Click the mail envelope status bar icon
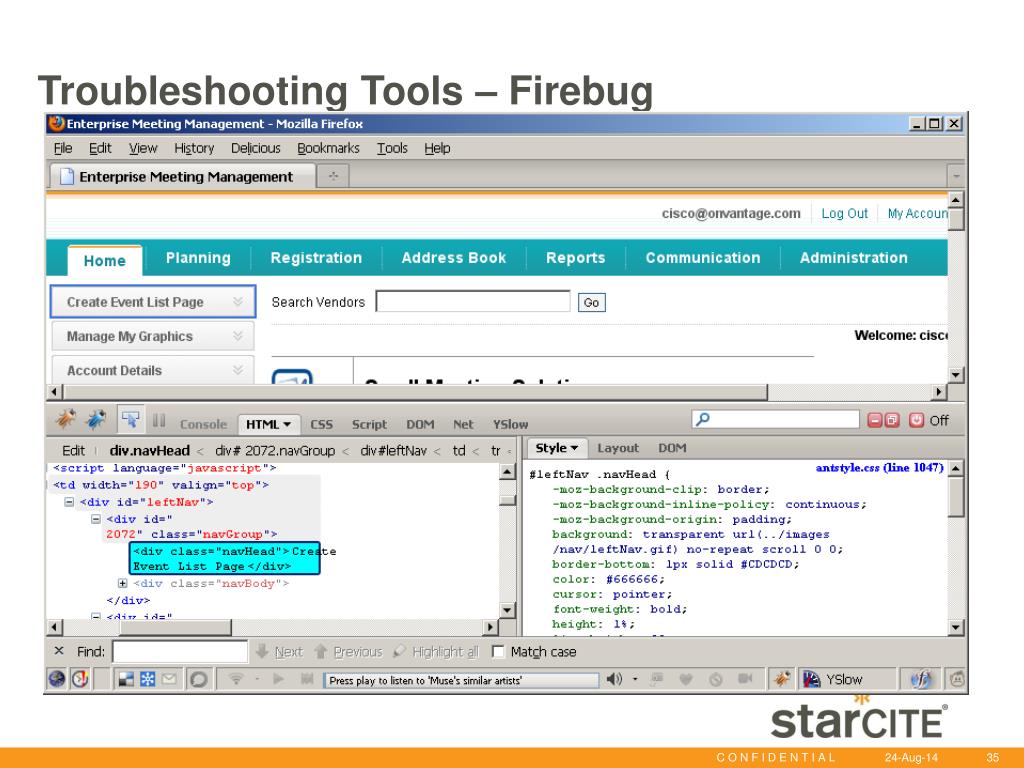Screen dimensions: 1024x768 169,679
